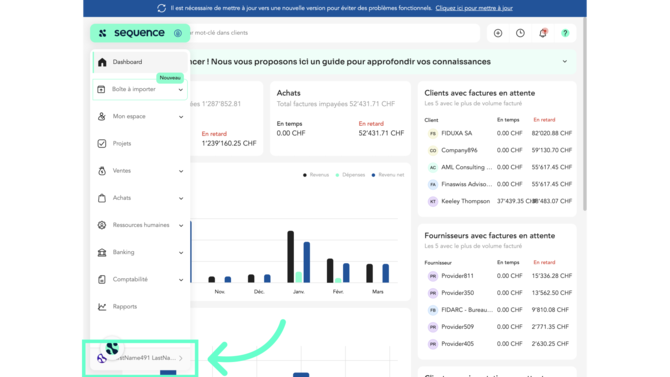Image resolution: width=670 pixels, height=377 pixels.
Task: Click the FIDUXA SA avatar badge
Action: 433,133
